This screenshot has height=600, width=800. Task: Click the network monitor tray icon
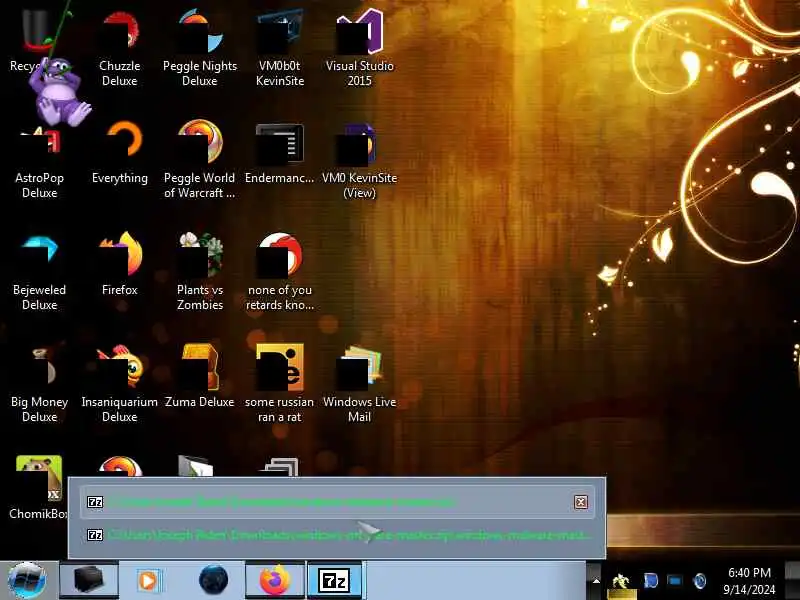(674, 581)
